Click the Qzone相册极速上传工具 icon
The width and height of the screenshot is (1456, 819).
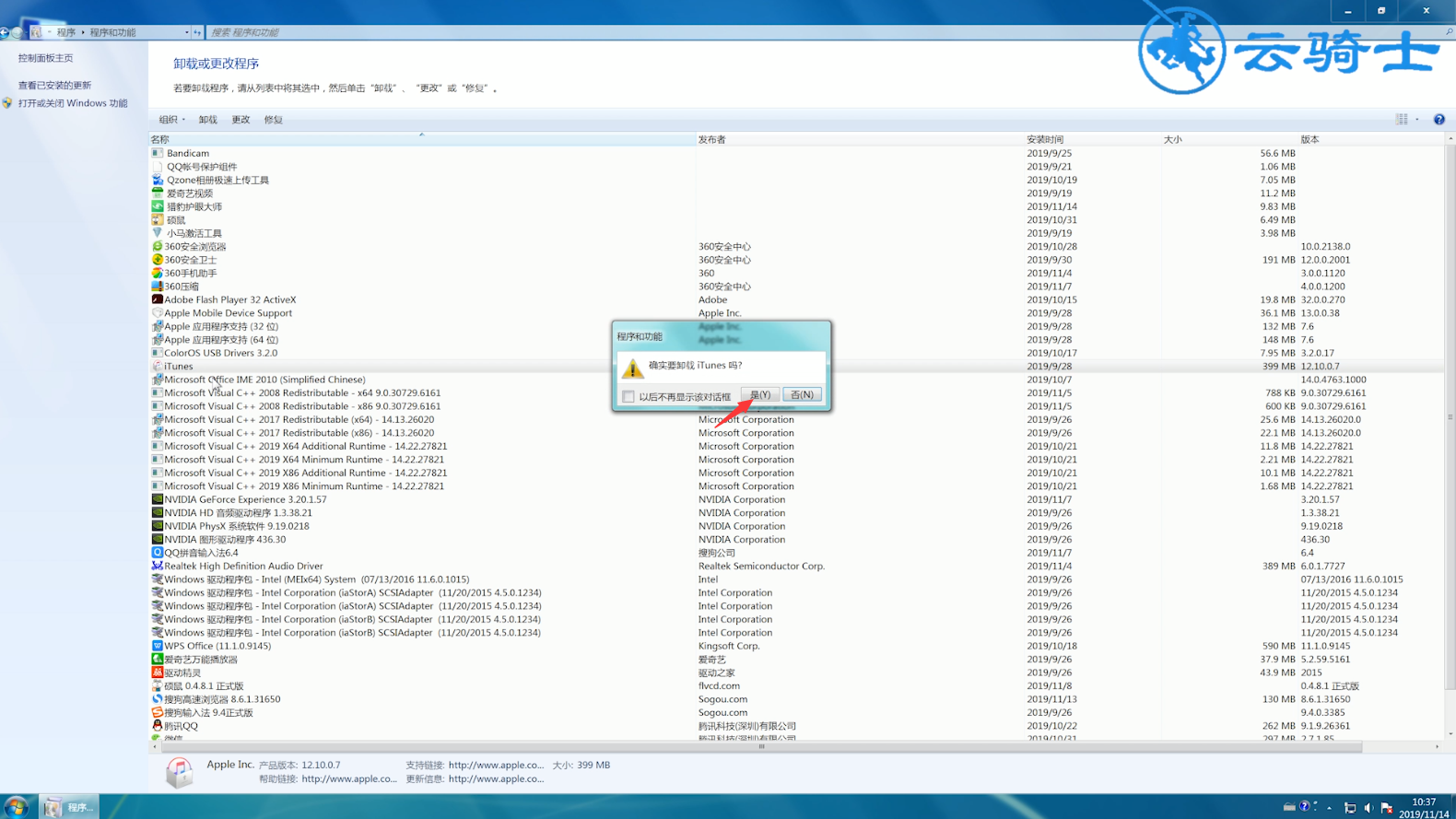[158, 180]
